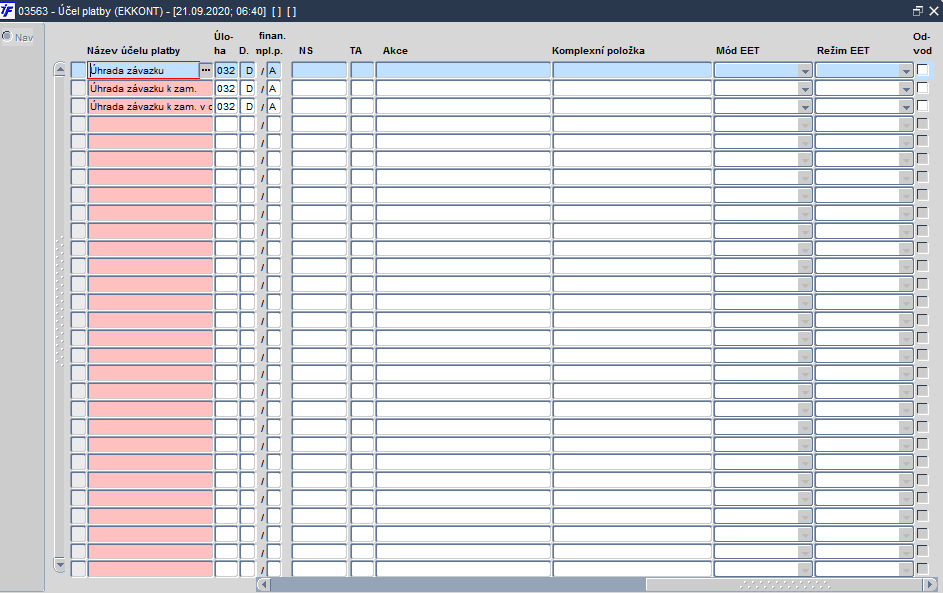943x593 pixels.
Task: Click the horizontal scrollbar thumb
Action: click(784, 584)
